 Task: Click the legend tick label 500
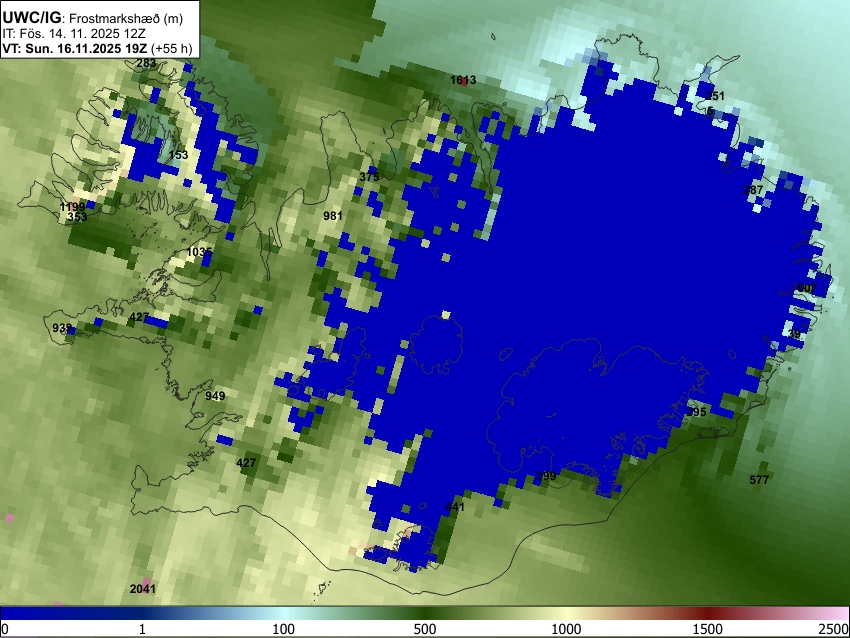[x=424, y=629]
